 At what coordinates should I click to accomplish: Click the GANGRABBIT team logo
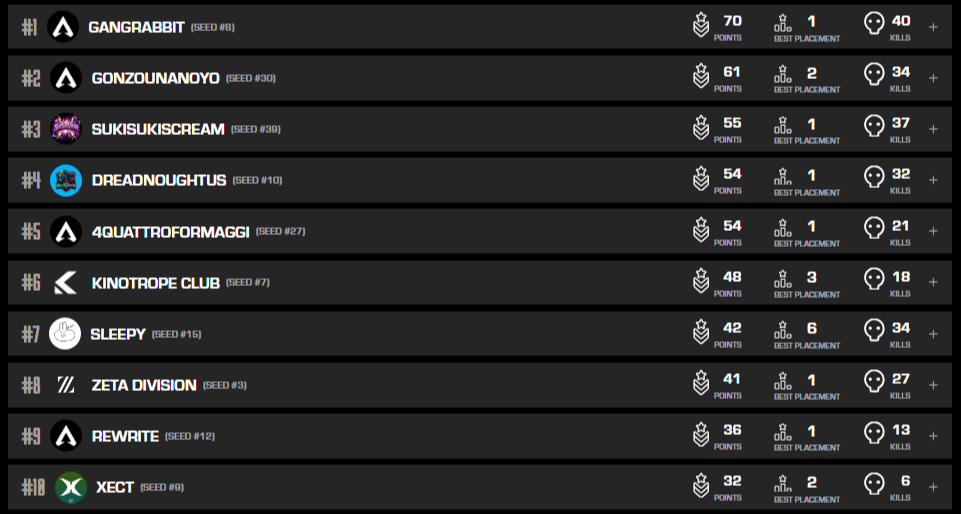tap(64, 27)
